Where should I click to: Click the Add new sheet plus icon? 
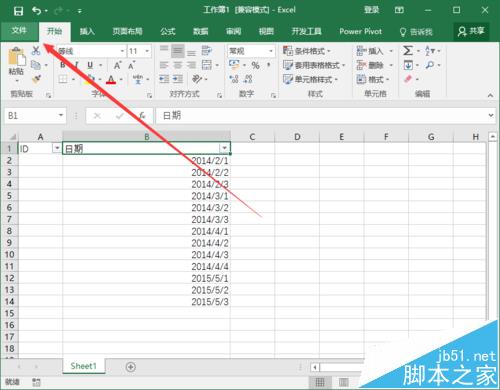click(x=131, y=367)
